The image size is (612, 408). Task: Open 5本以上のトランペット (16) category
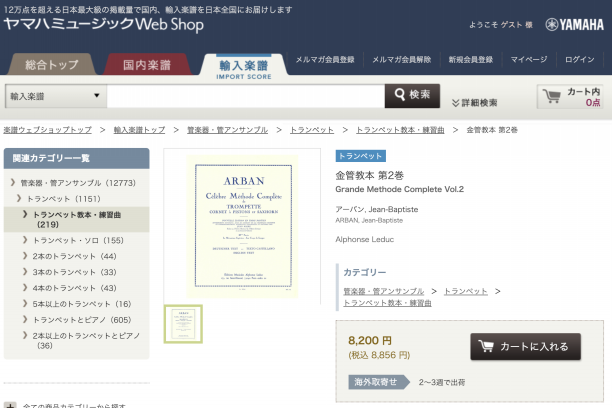coord(82,304)
